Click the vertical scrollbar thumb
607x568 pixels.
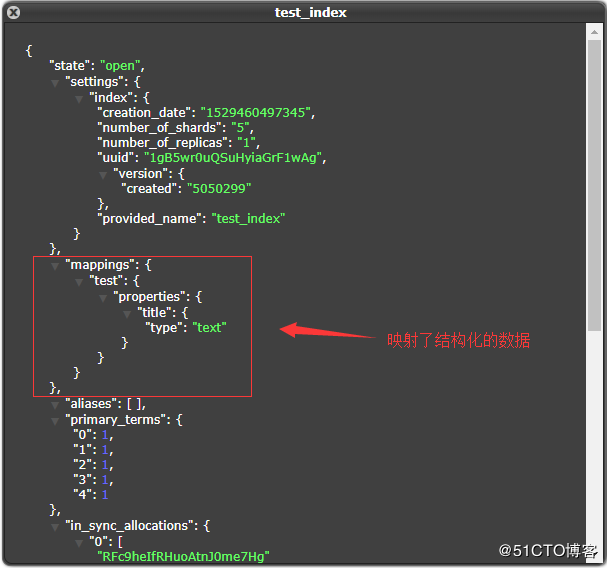click(x=594, y=185)
